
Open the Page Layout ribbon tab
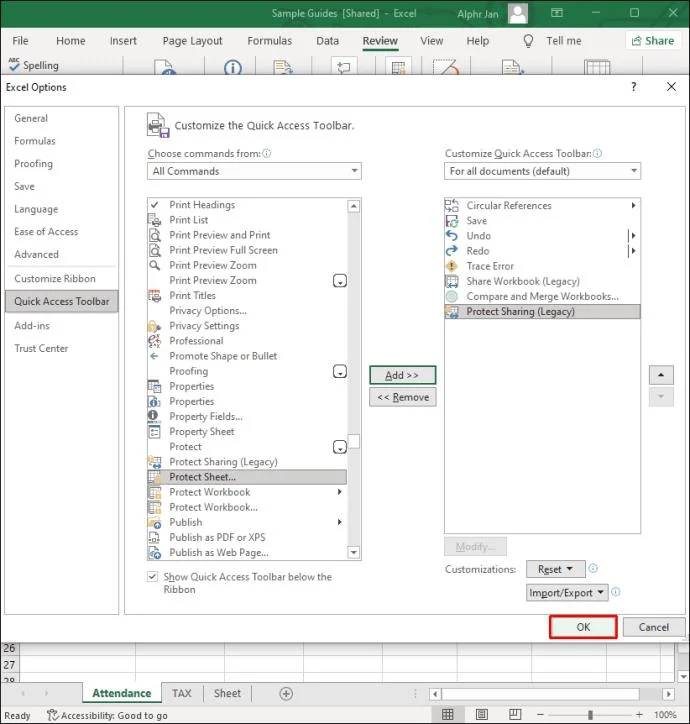[192, 41]
